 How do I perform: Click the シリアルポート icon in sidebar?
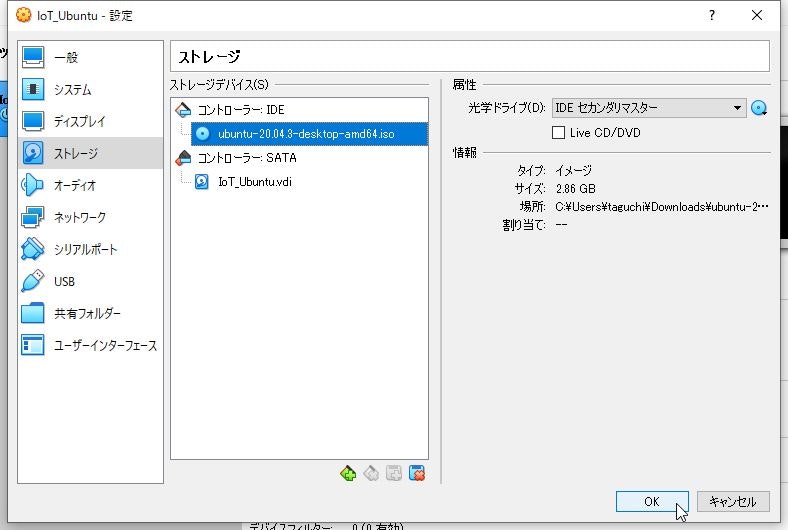33,249
